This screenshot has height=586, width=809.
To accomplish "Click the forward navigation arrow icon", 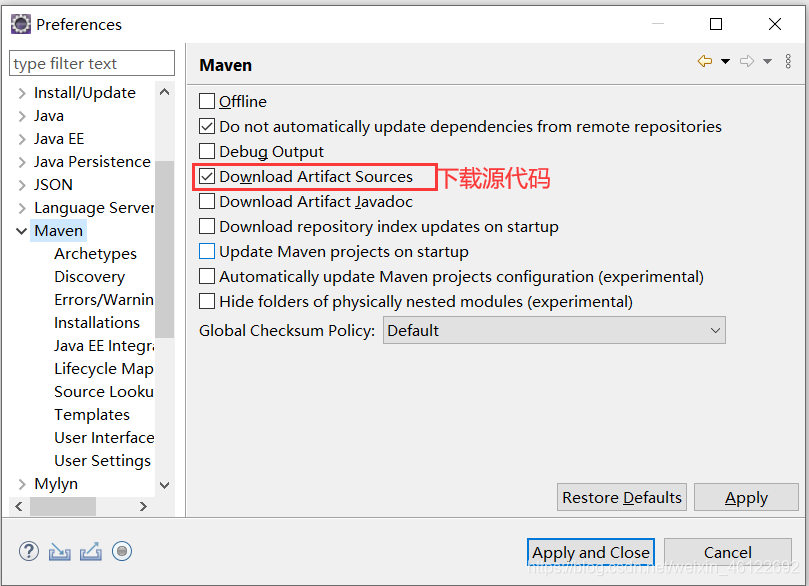I will coord(747,61).
